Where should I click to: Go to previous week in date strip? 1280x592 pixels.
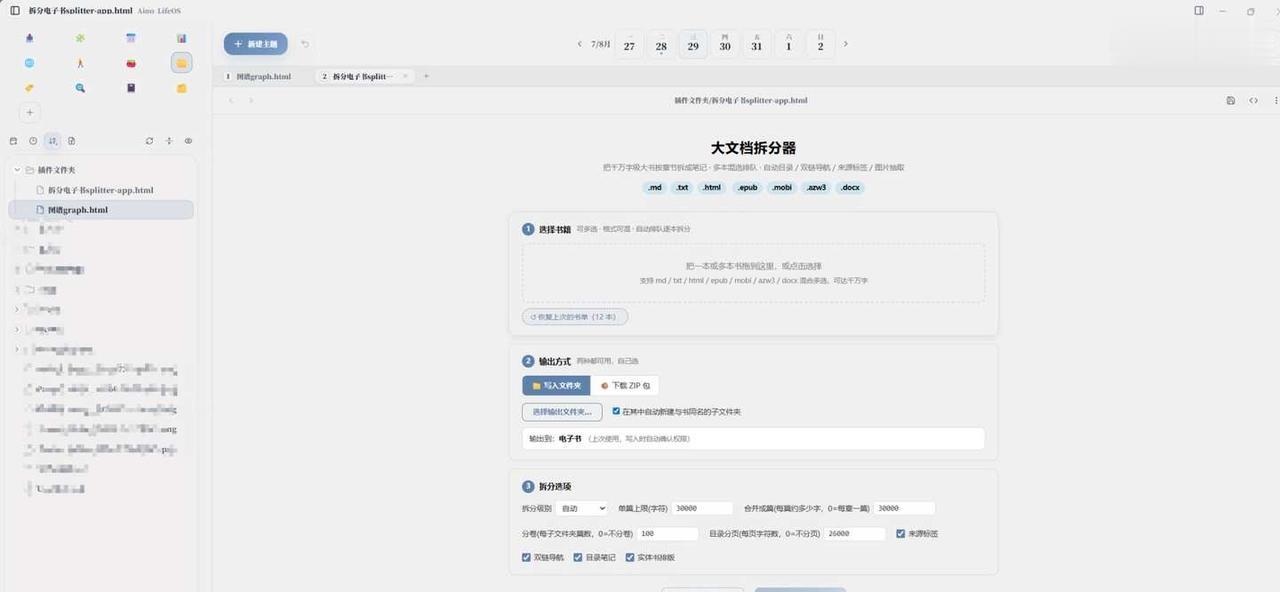tap(580, 44)
